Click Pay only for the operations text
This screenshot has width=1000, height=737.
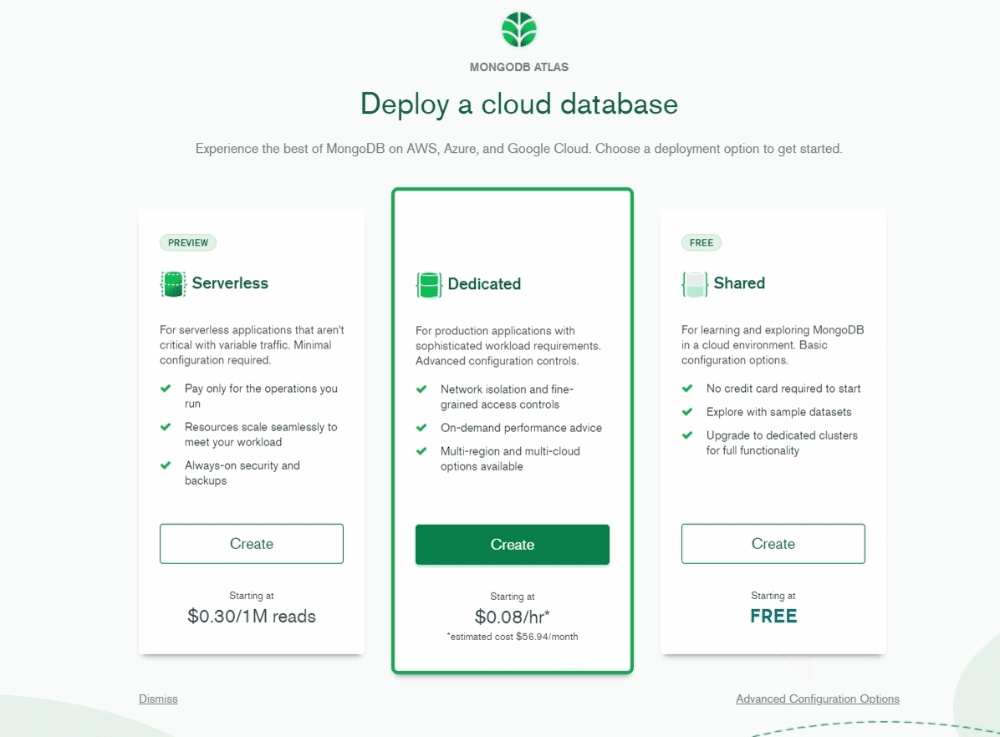(261, 396)
